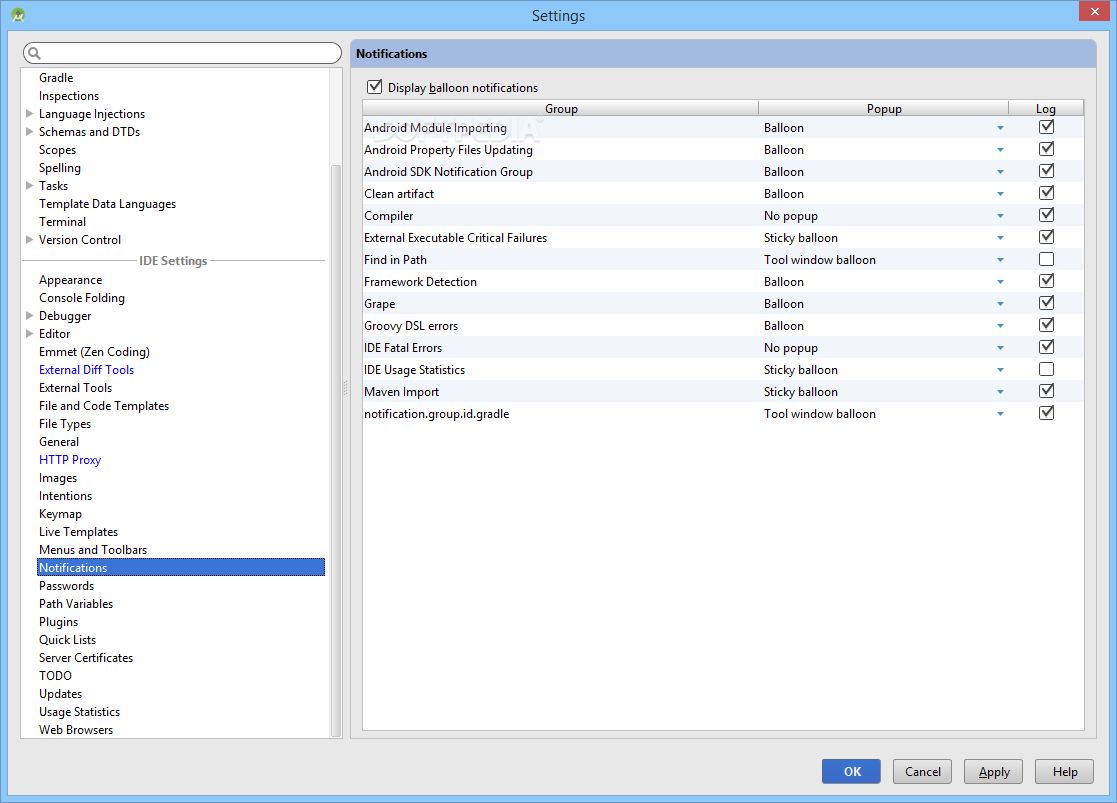Click the Popup column header
This screenshot has height=803, width=1117.
[883, 108]
